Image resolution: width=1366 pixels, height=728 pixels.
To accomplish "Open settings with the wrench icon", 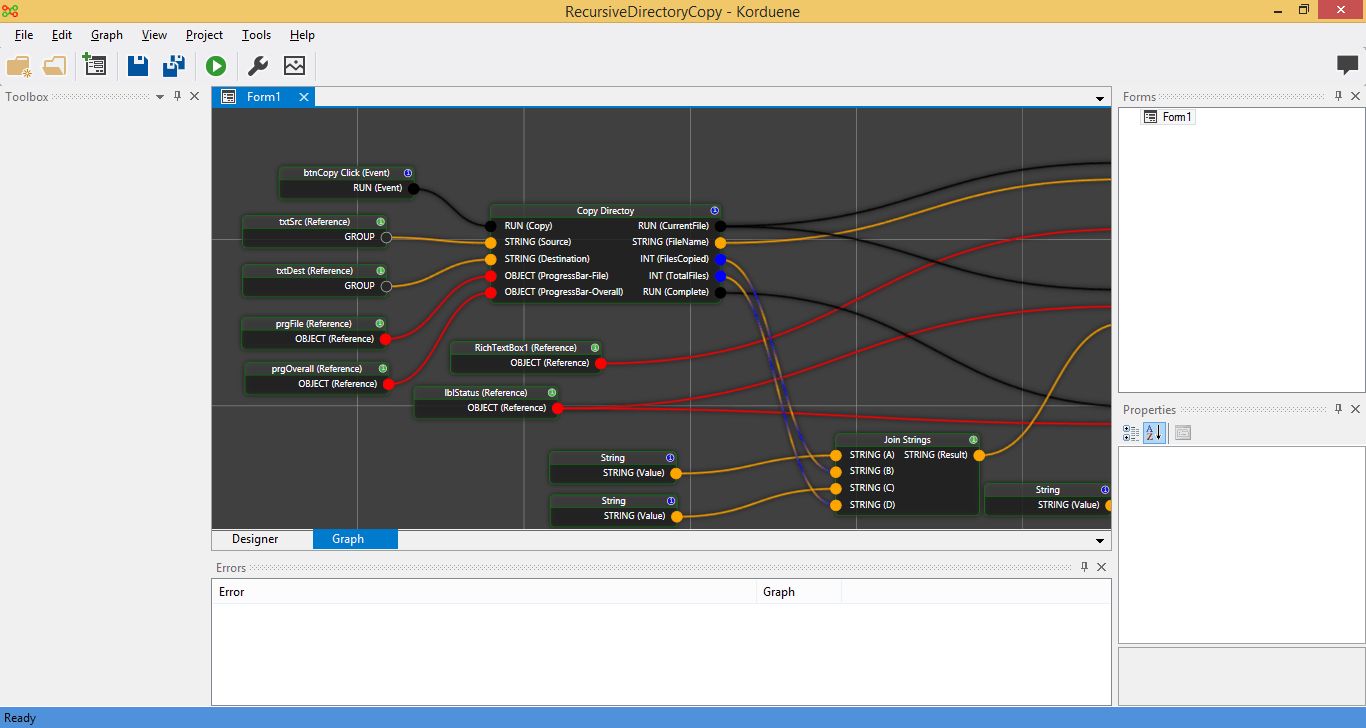I will point(257,66).
